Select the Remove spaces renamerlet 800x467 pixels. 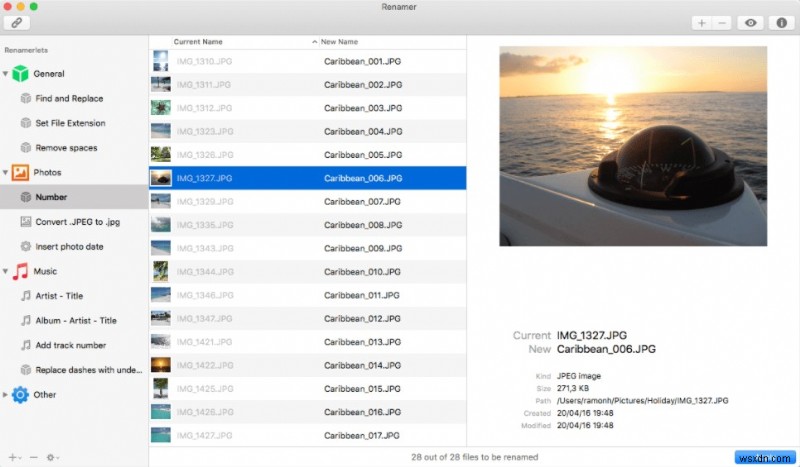[66, 148]
